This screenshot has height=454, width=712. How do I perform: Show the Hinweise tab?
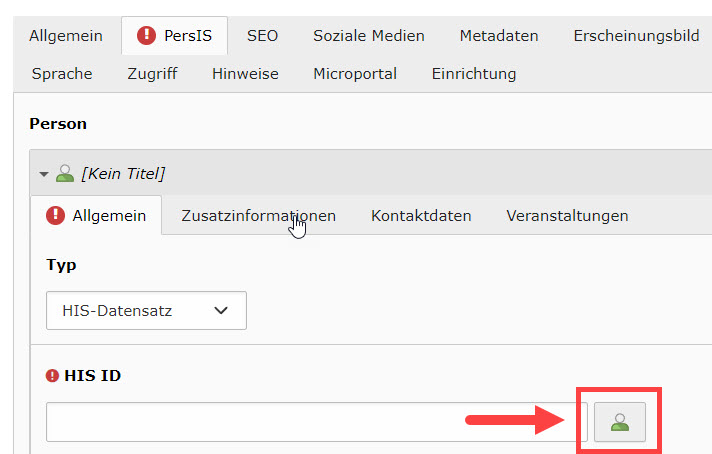tap(245, 74)
